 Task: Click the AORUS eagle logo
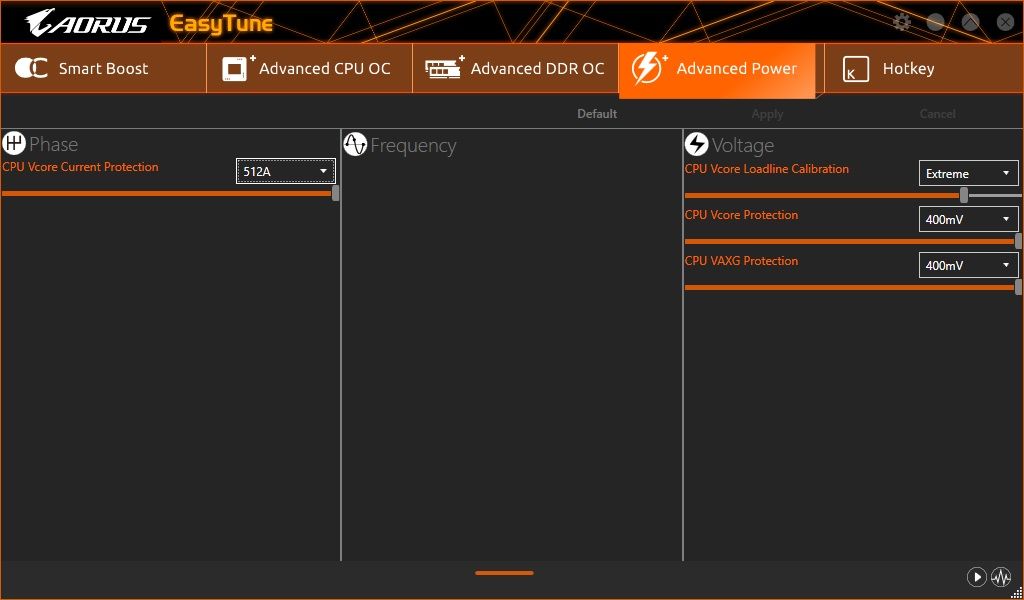tap(88, 23)
